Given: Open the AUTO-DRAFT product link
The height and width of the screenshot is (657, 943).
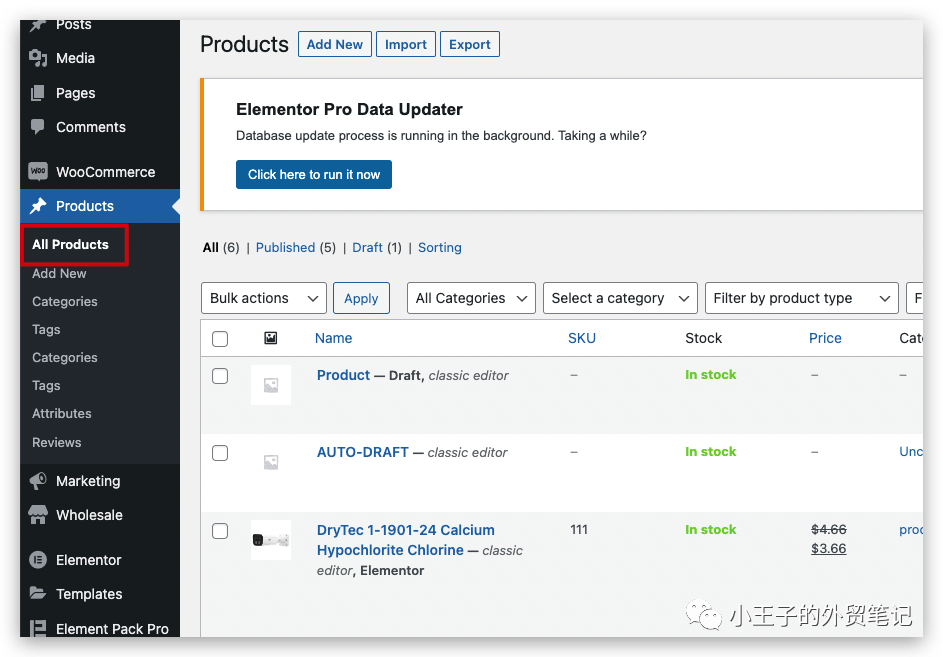Looking at the screenshot, I should 363,452.
